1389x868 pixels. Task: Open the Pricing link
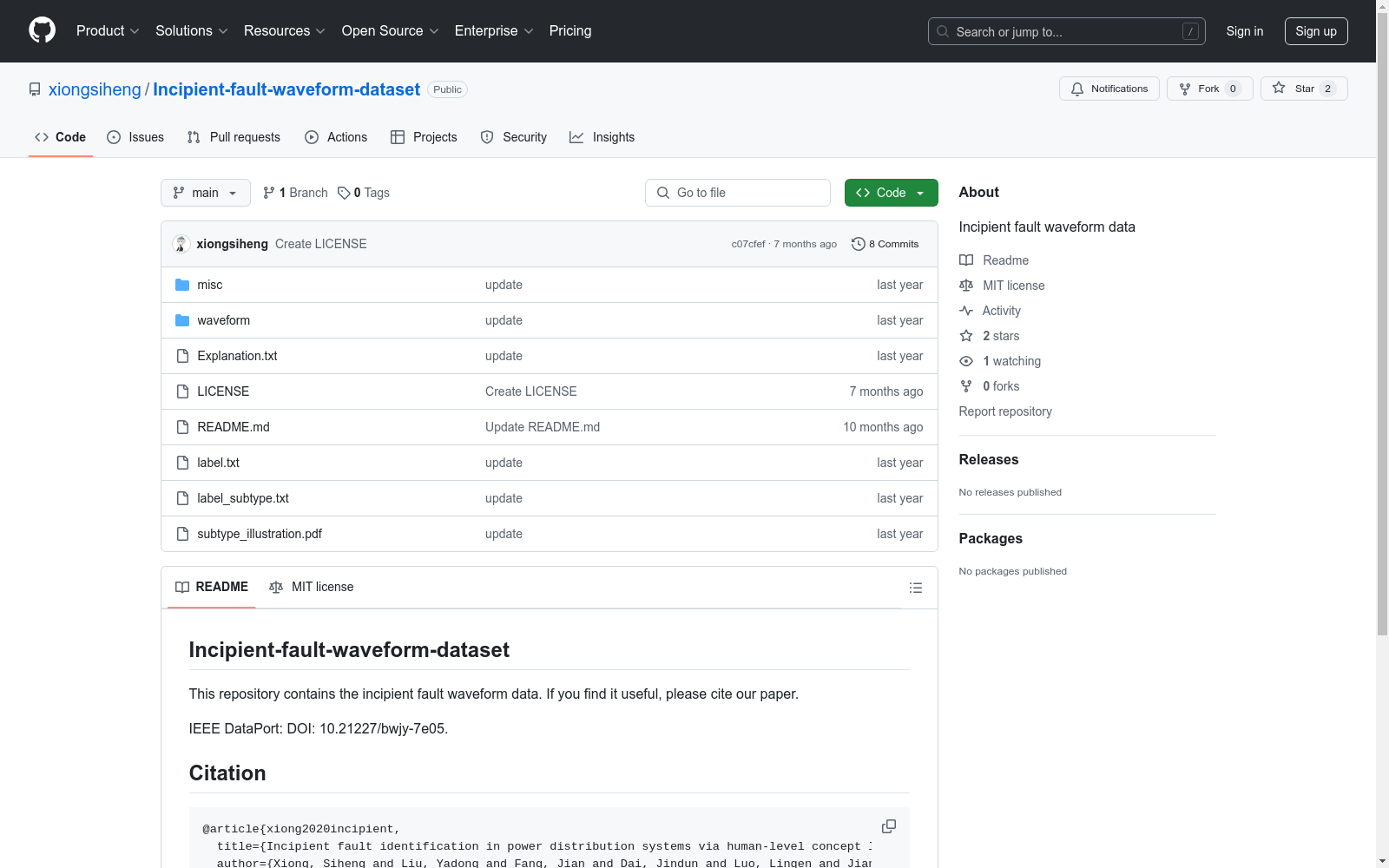(570, 31)
